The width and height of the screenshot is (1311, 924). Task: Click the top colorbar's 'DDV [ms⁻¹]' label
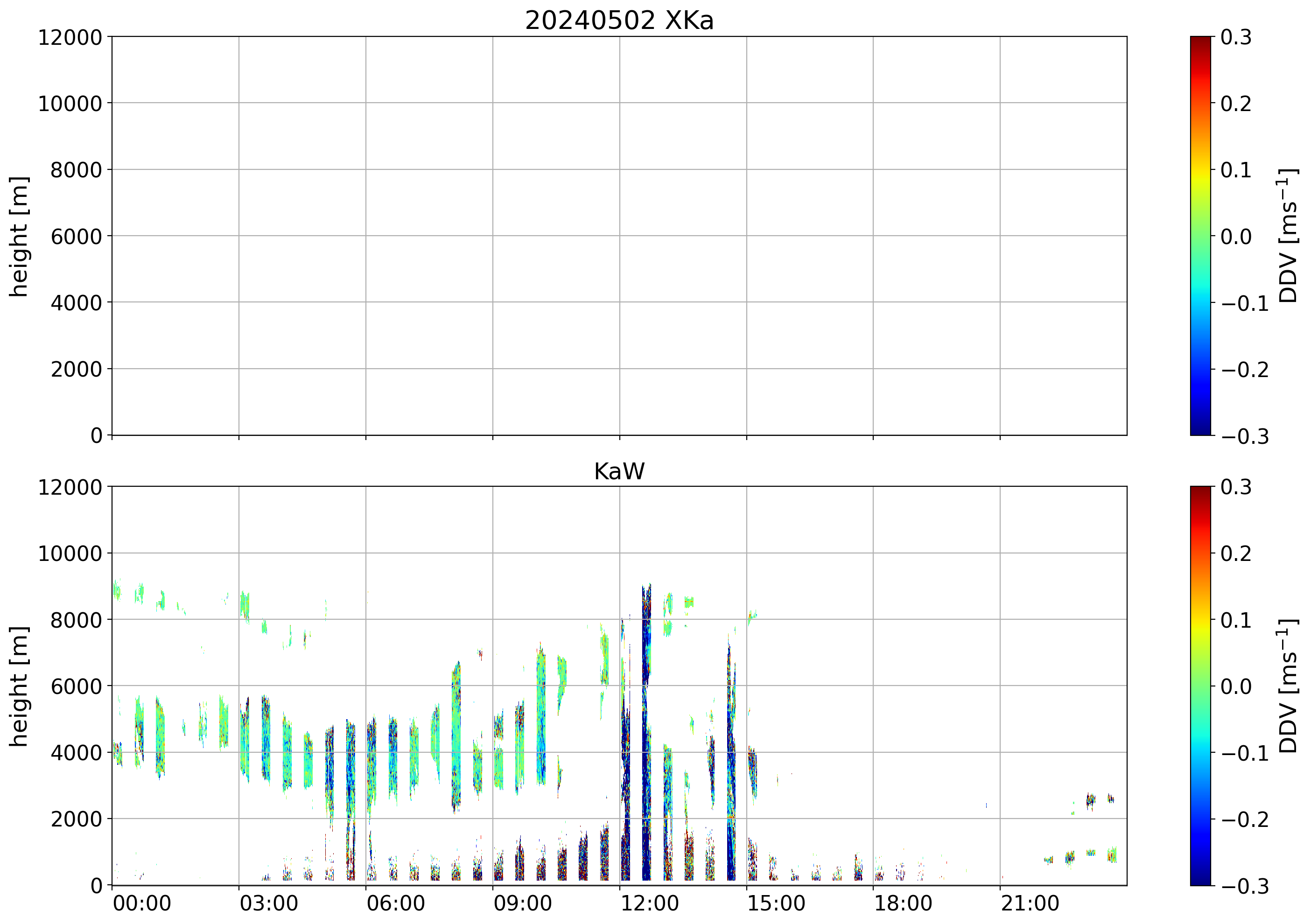point(1288,236)
